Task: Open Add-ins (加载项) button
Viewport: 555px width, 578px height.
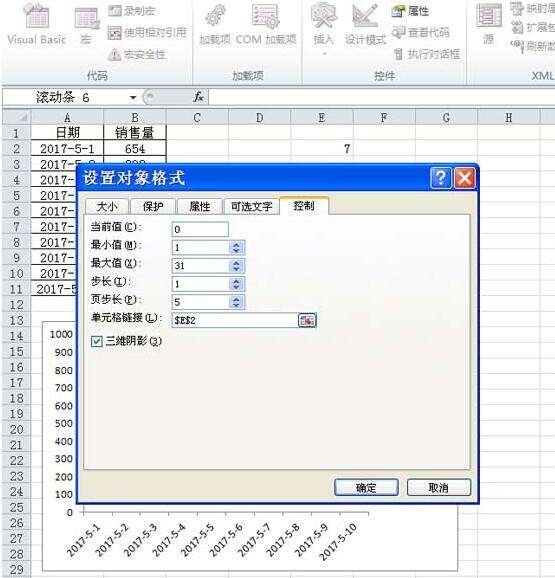Action: point(215,25)
